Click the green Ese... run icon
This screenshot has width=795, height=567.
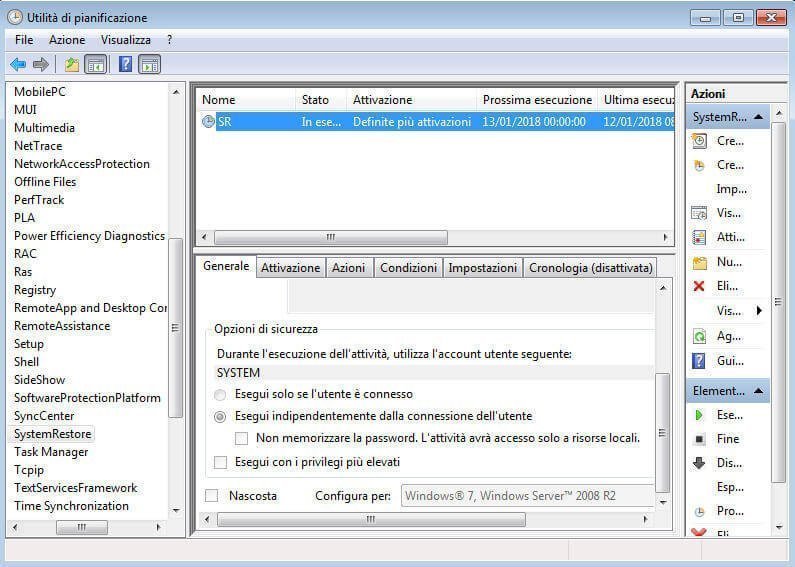[699, 415]
